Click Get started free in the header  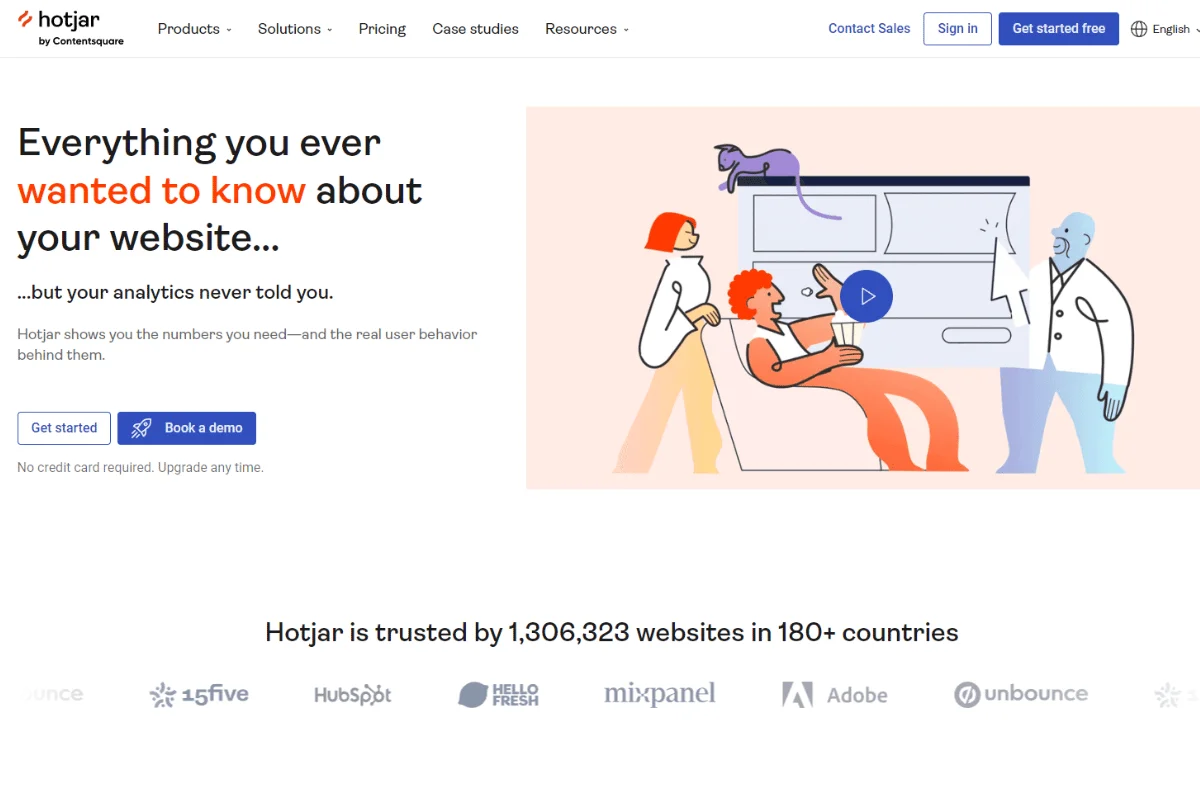(1058, 29)
